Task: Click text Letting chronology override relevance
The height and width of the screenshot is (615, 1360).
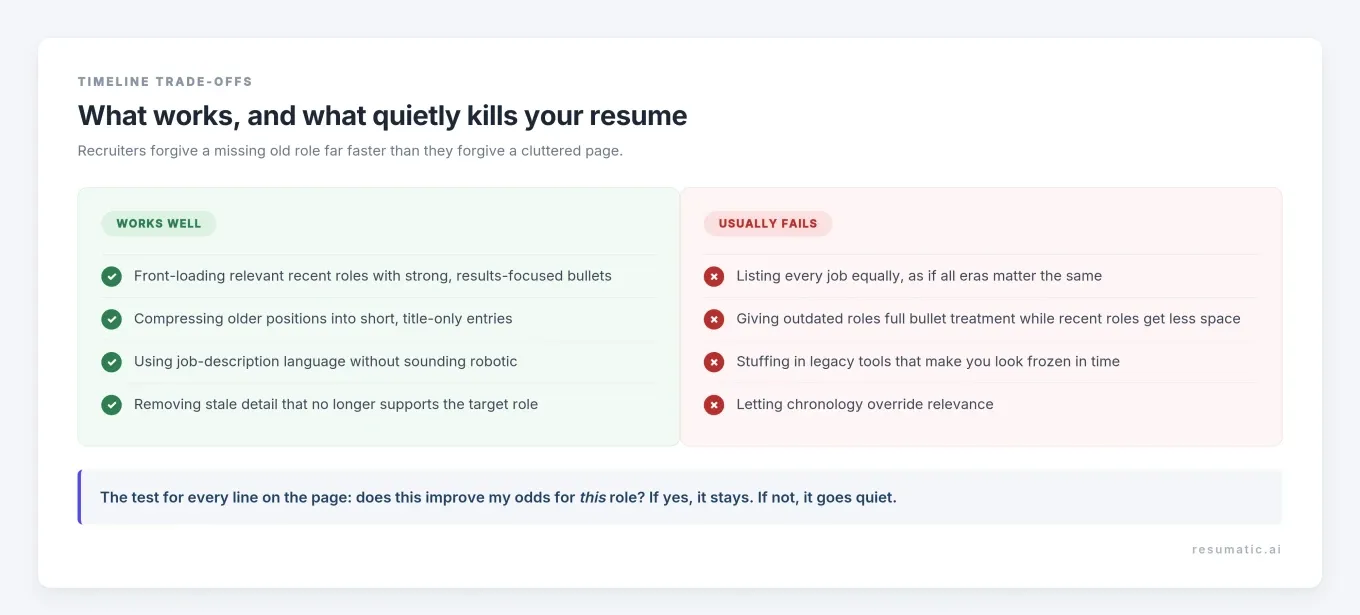Action: point(865,405)
